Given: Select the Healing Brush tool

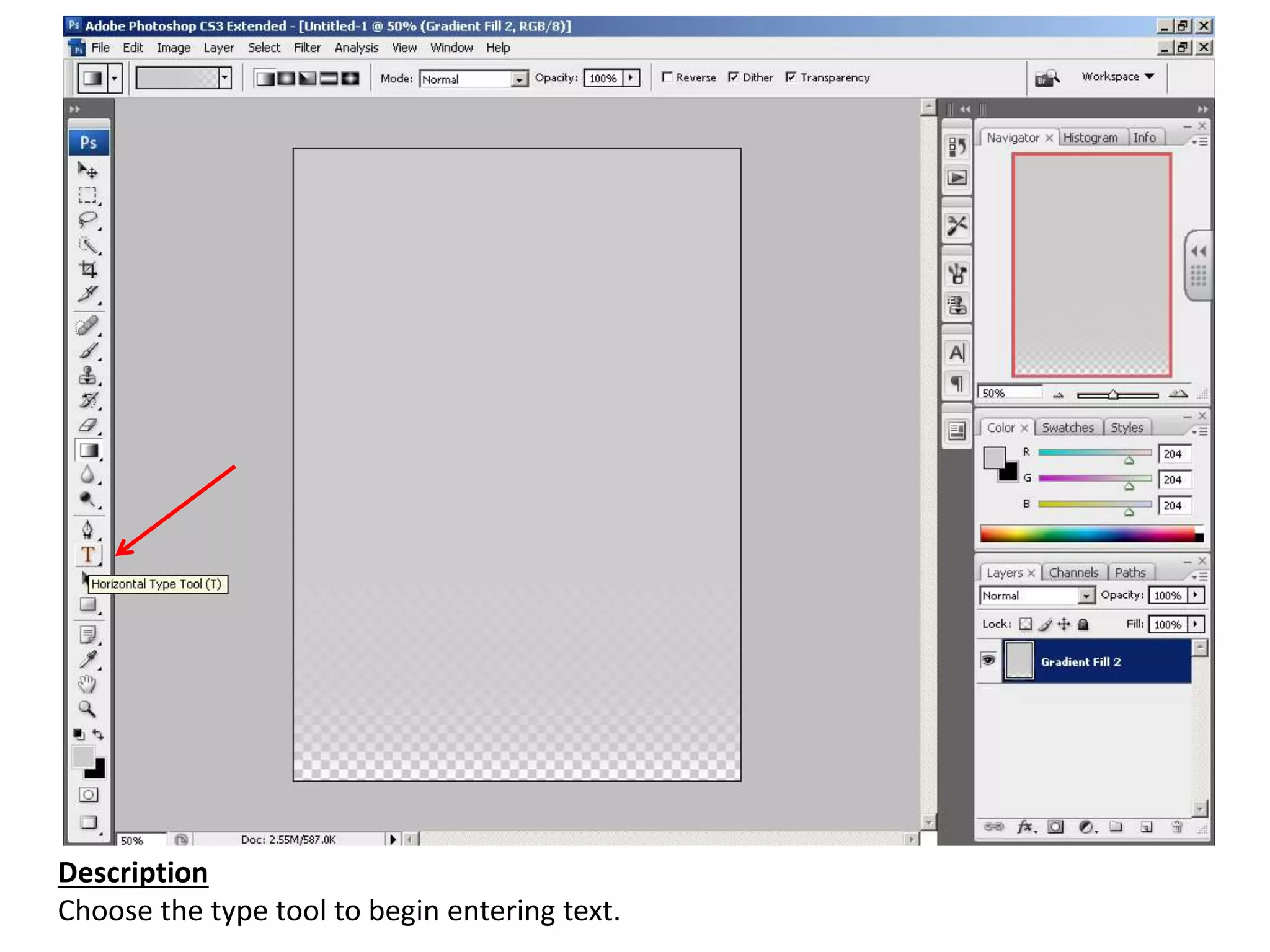Looking at the screenshot, I should click(x=88, y=325).
